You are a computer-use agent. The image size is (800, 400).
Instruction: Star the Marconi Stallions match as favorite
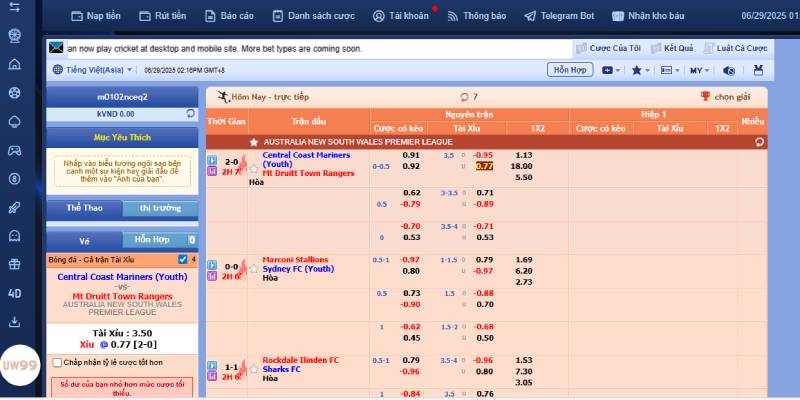pyautogui.click(x=254, y=268)
